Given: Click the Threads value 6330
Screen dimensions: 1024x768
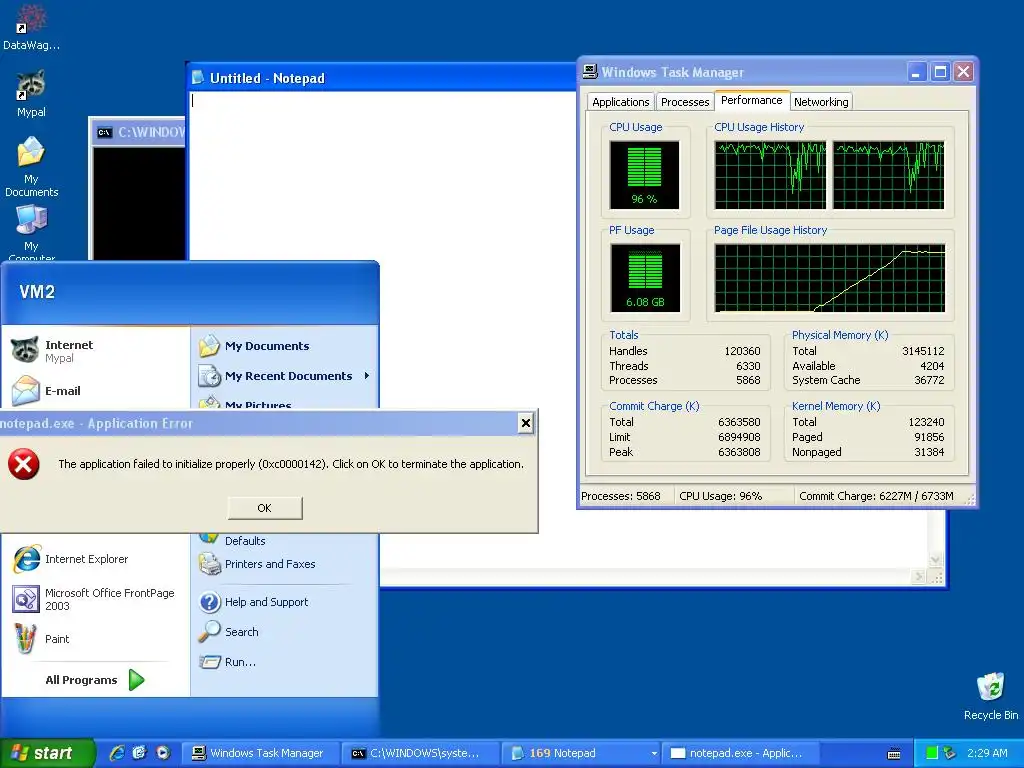Looking at the screenshot, I should click(x=748, y=366).
